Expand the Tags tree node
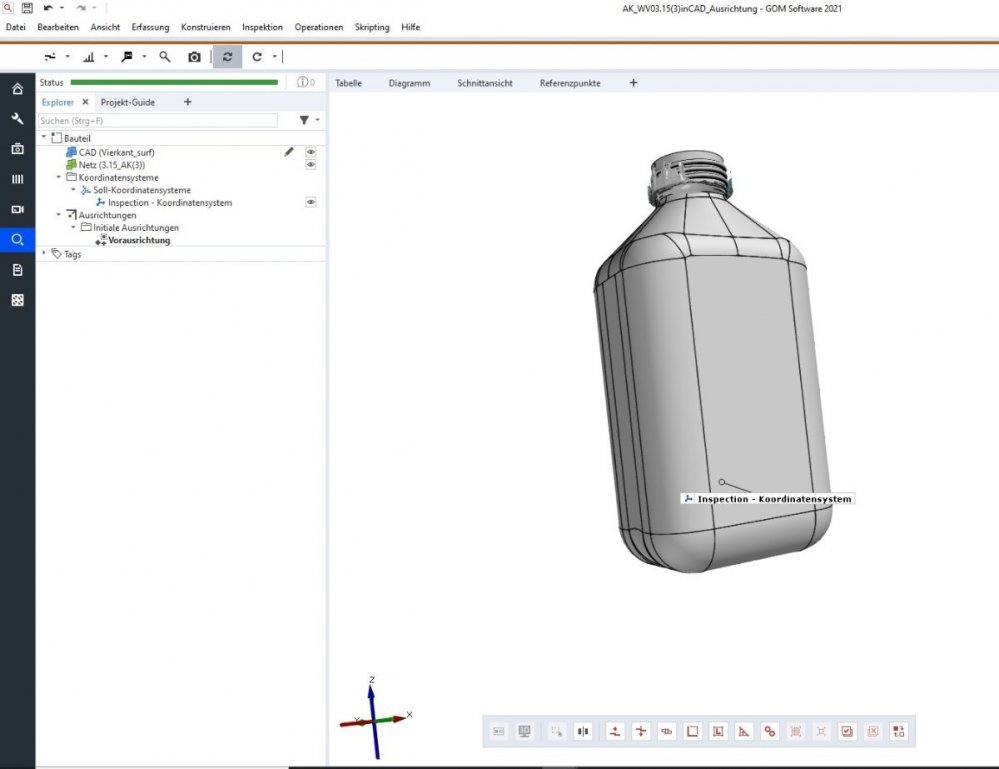Image resolution: width=999 pixels, height=769 pixels. coord(44,254)
